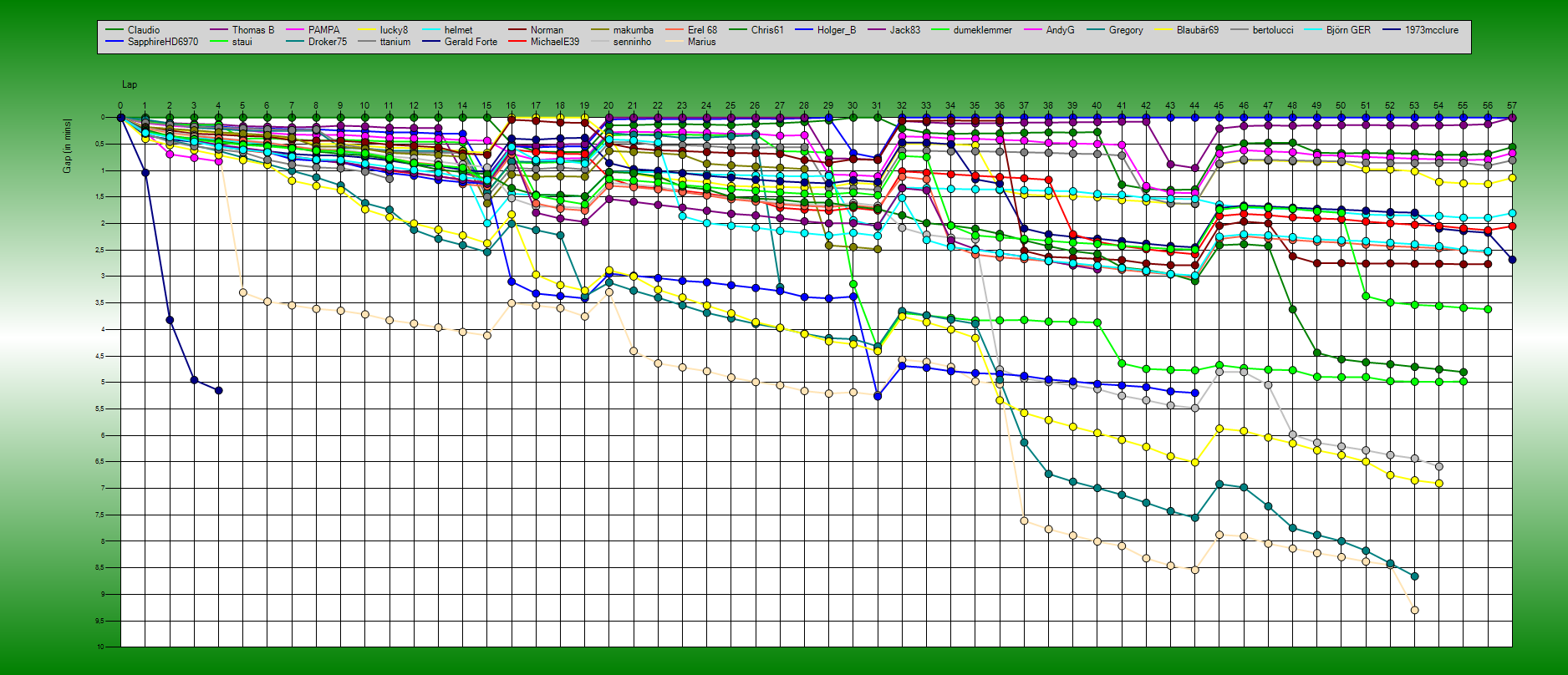Click lap number 4 on the axis
Viewport: 1568px width, 675px height.
pos(218,106)
